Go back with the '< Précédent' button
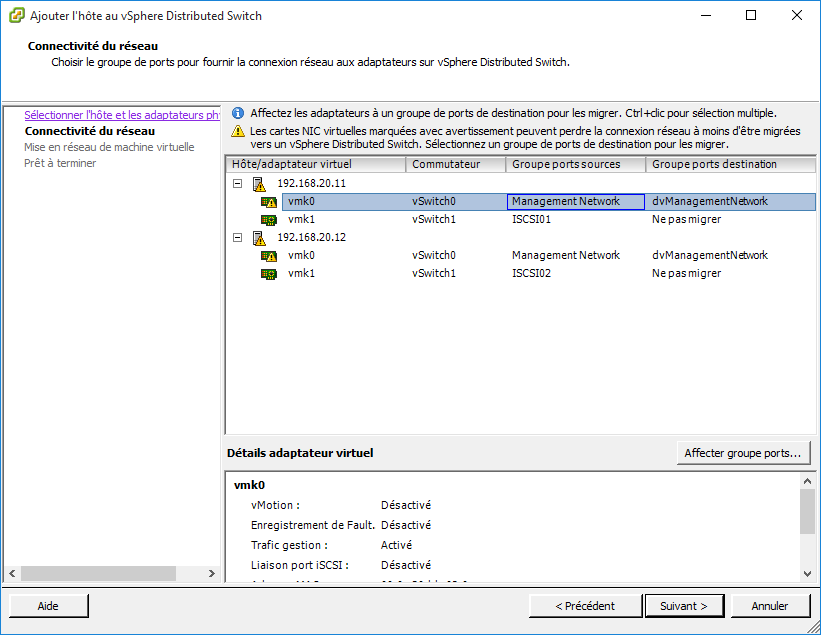The image size is (821, 635). [x=585, y=606]
